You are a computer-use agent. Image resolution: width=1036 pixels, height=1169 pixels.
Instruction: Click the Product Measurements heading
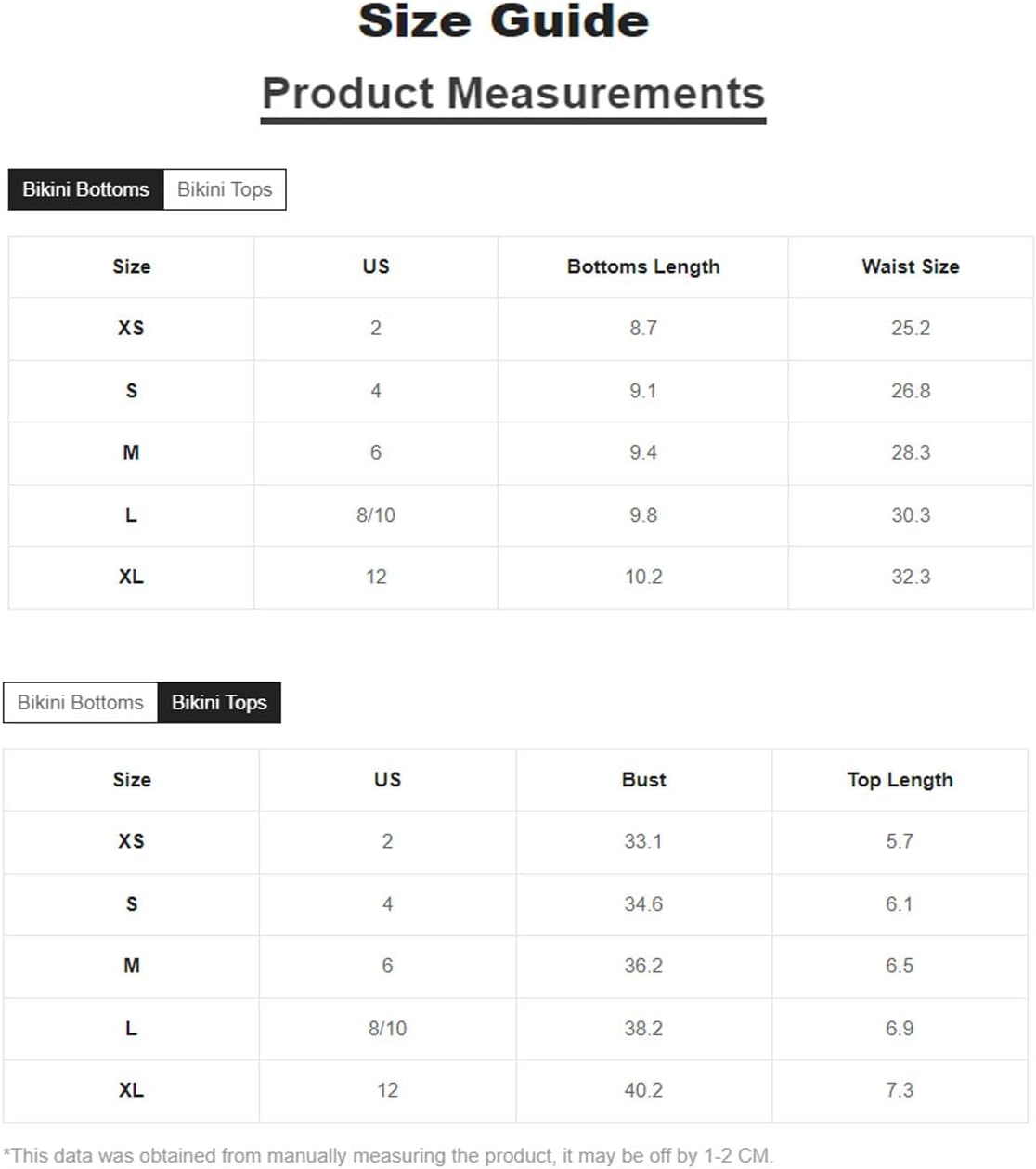(x=513, y=94)
